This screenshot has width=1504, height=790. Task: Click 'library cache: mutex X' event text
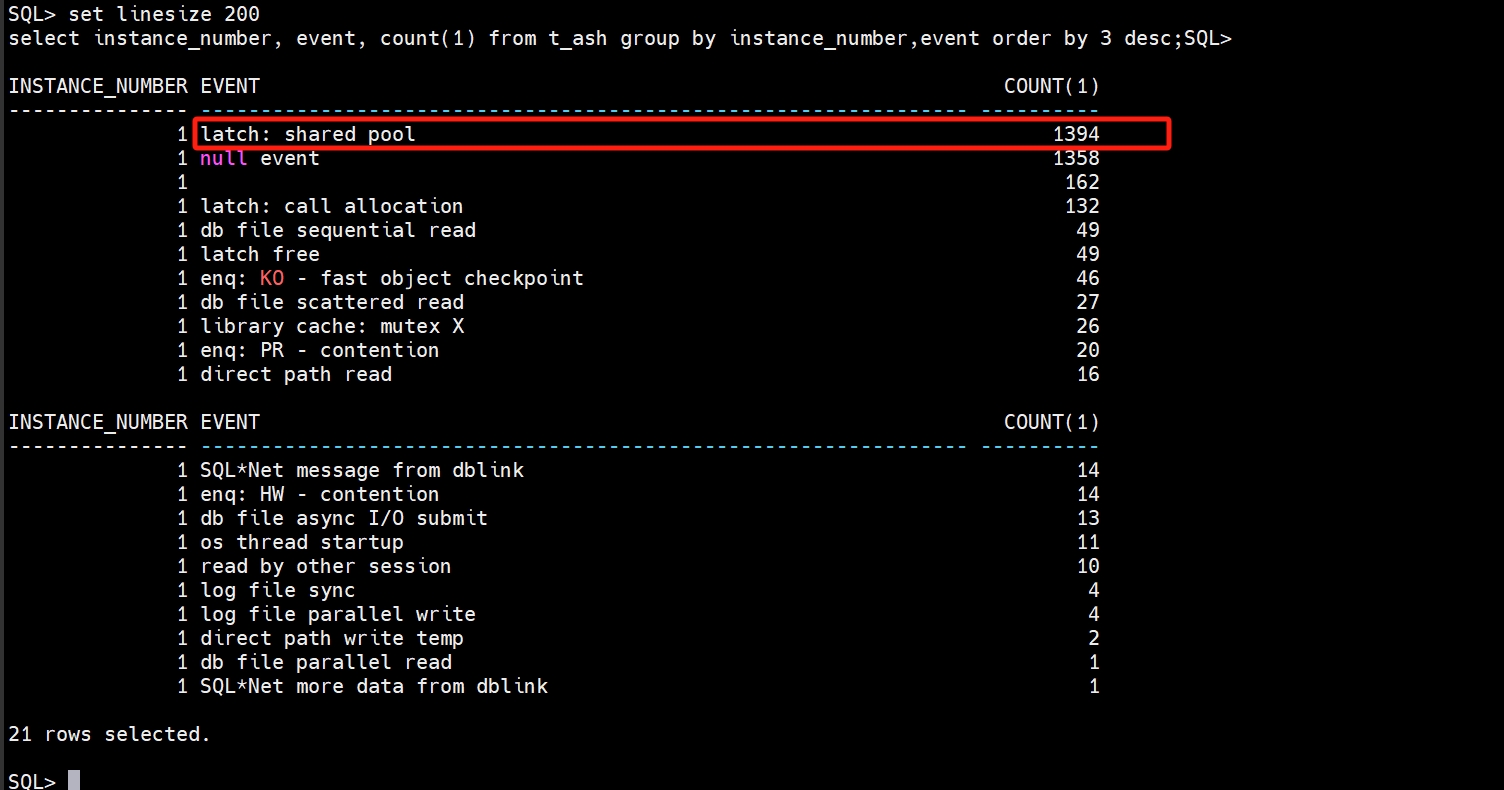point(332,326)
